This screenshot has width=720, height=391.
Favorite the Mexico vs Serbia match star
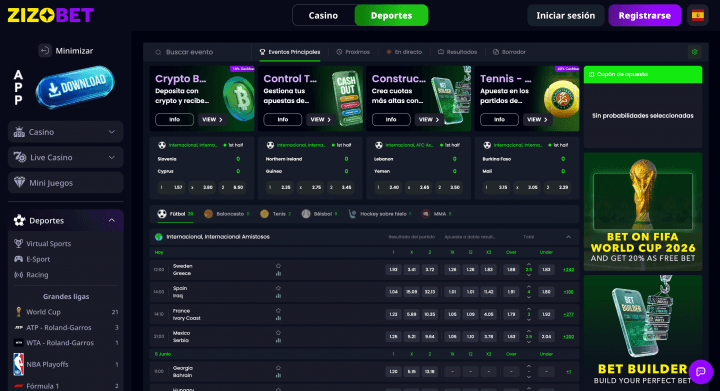click(x=278, y=333)
